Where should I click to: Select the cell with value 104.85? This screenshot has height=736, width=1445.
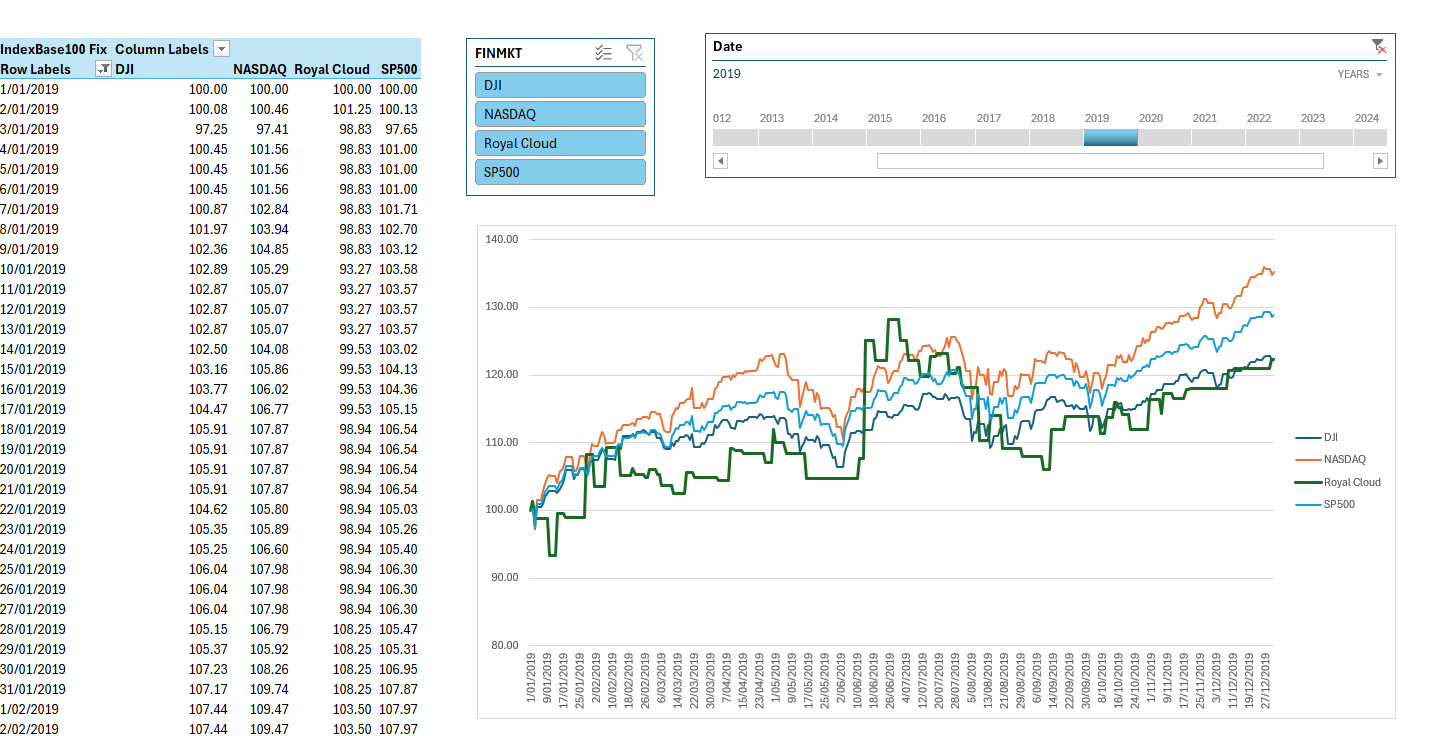(x=269, y=249)
